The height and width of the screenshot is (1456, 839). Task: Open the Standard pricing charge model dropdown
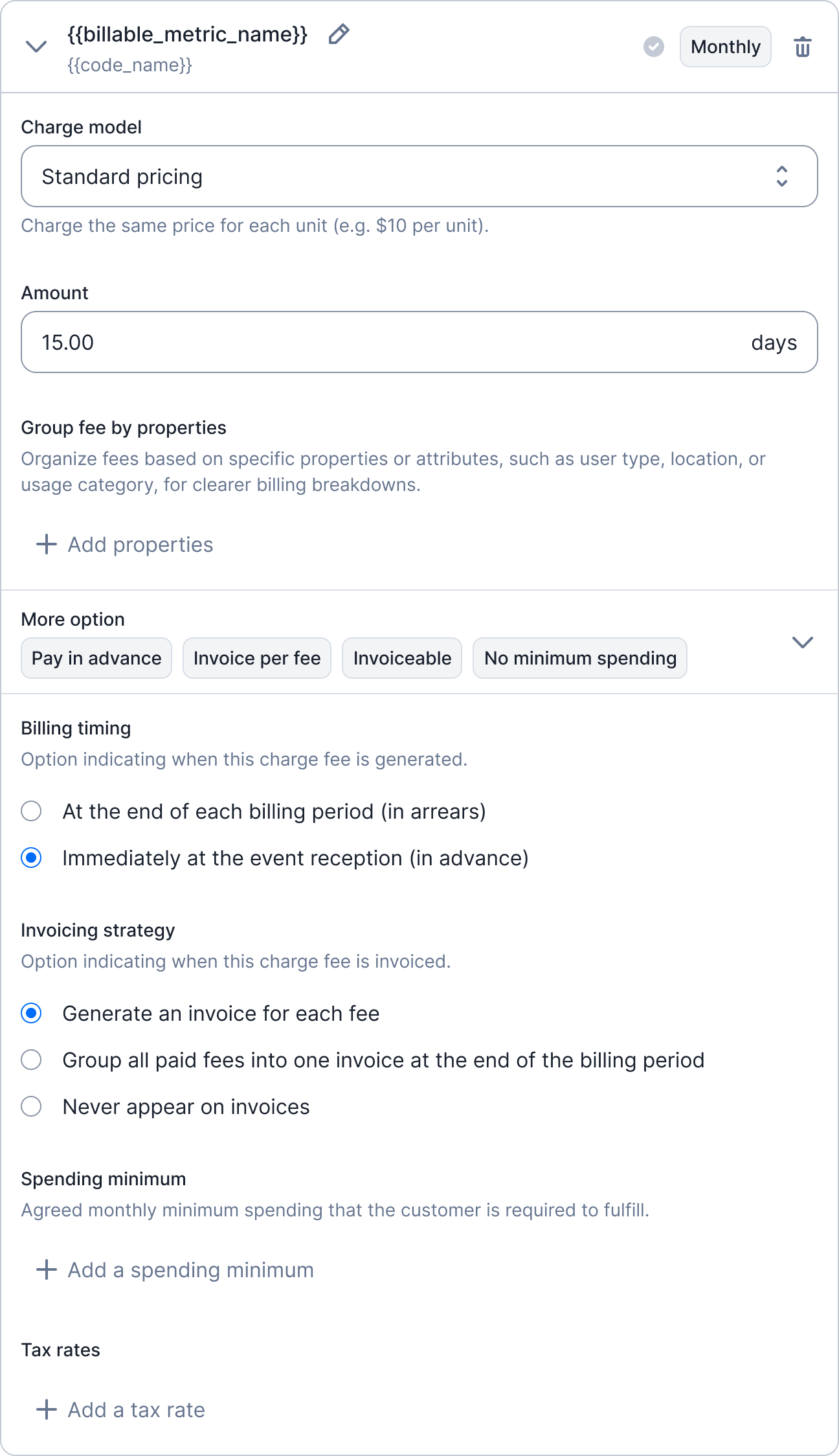point(419,176)
